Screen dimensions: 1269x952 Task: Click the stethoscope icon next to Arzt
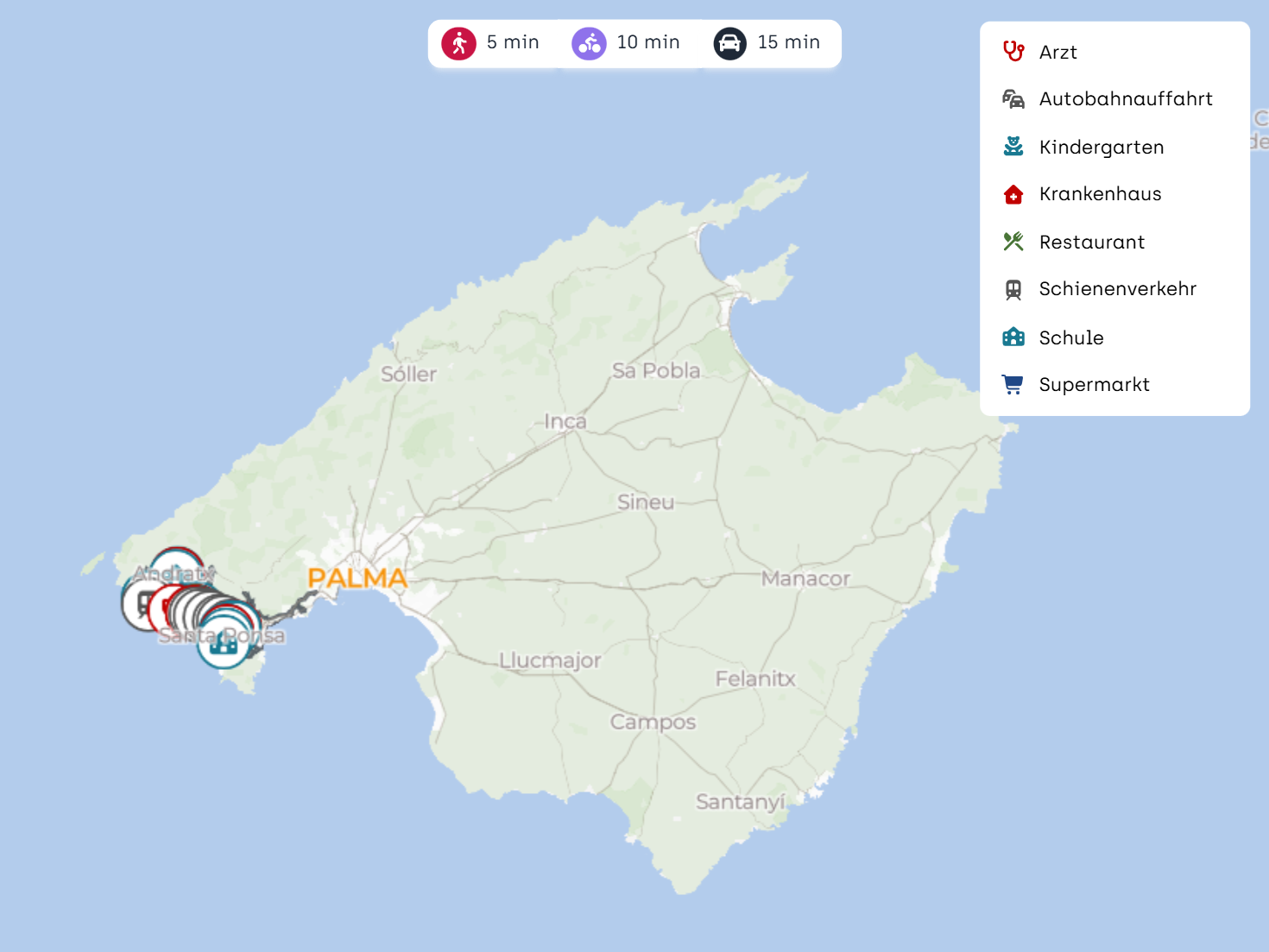click(1013, 52)
